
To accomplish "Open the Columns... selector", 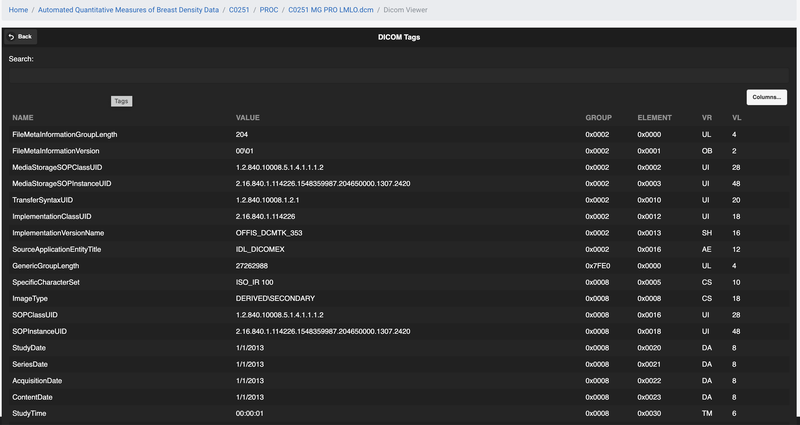I will point(766,97).
